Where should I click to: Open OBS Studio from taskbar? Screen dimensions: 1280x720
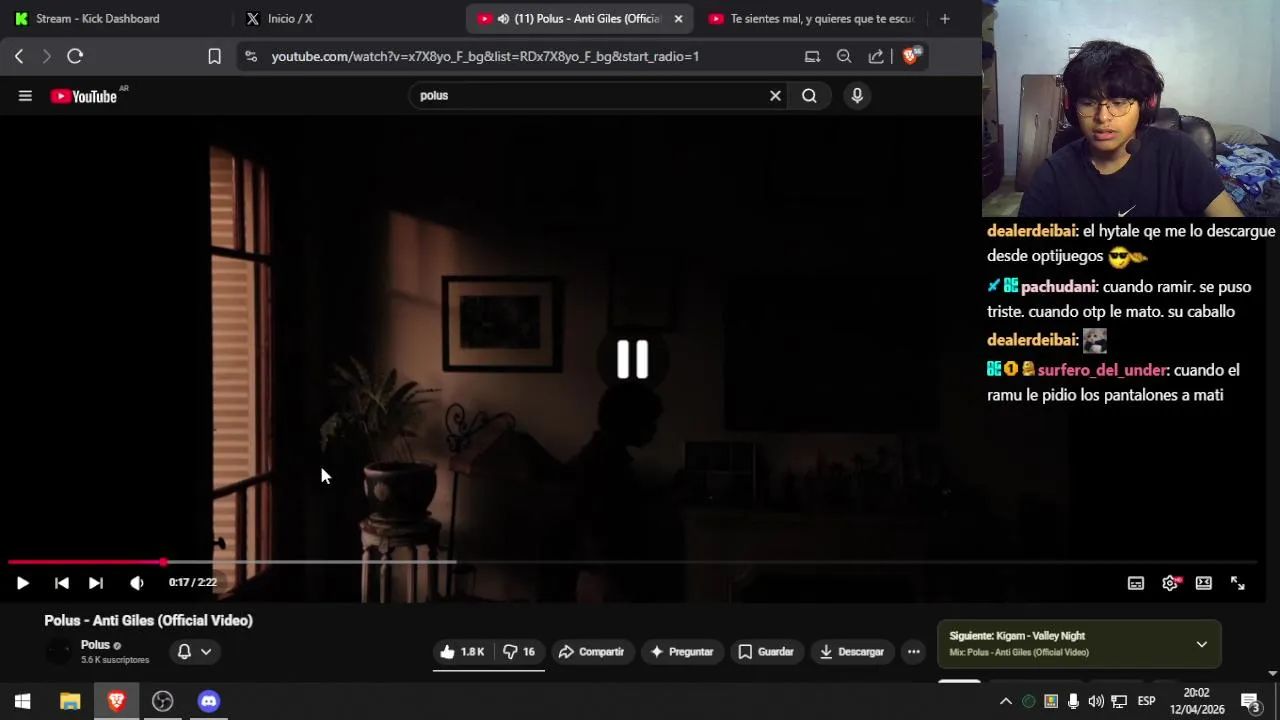point(162,701)
